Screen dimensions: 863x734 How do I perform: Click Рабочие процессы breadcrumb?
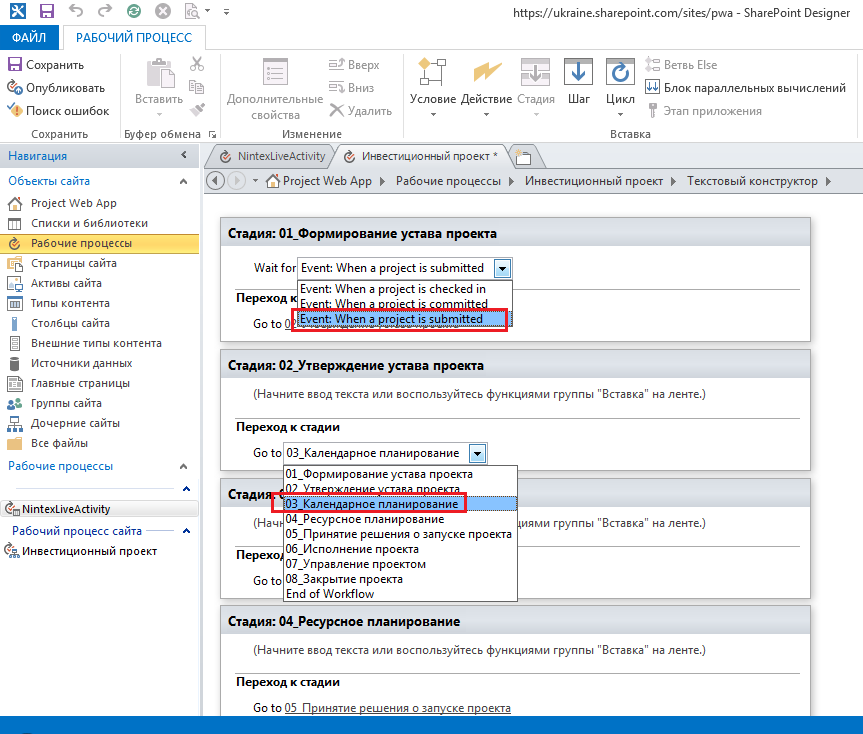449,181
